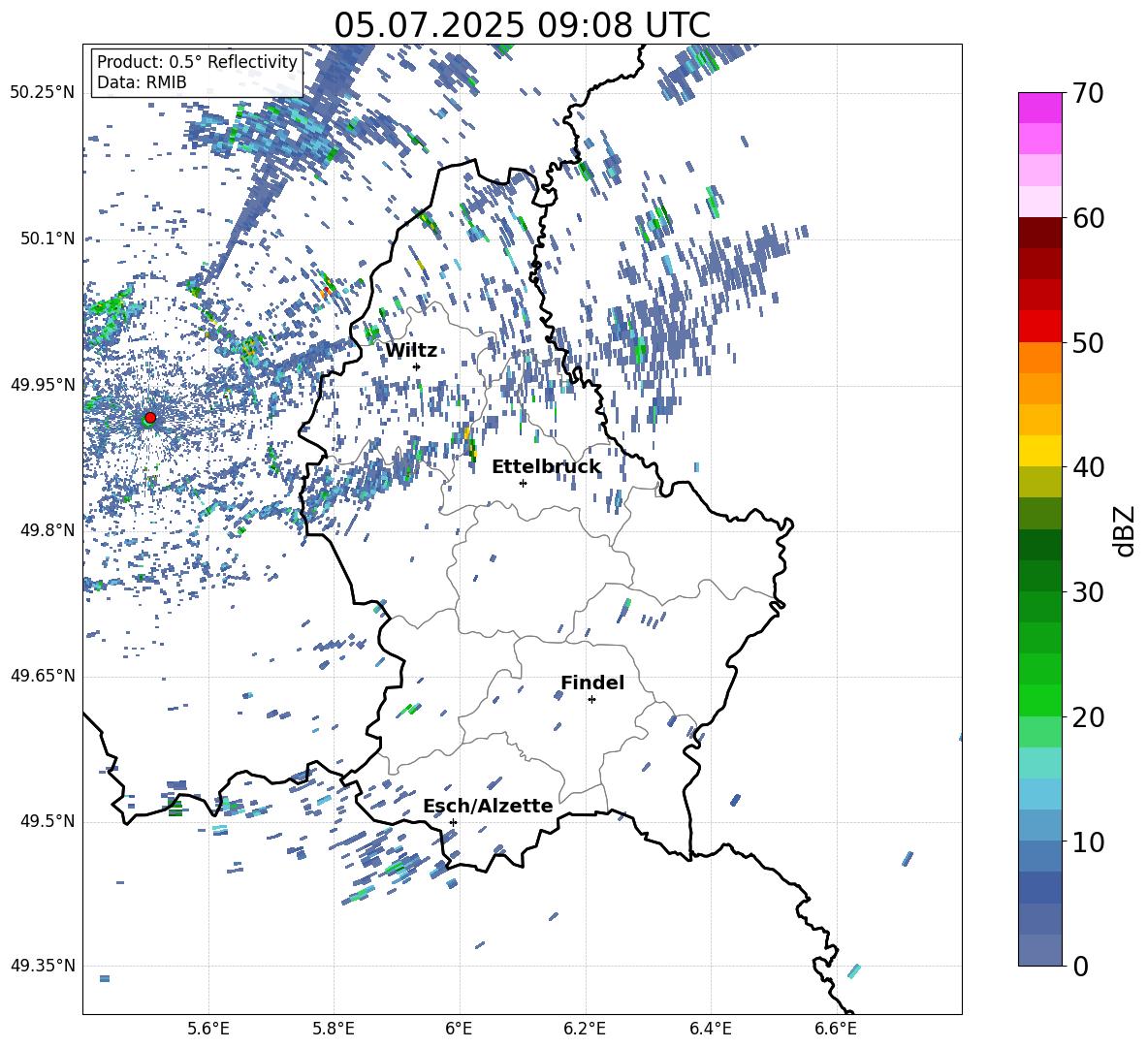Click the bright red 50 dBZ colorbar segment
The height and width of the screenshot is (1048, 1148).
tap(1039, 327)
